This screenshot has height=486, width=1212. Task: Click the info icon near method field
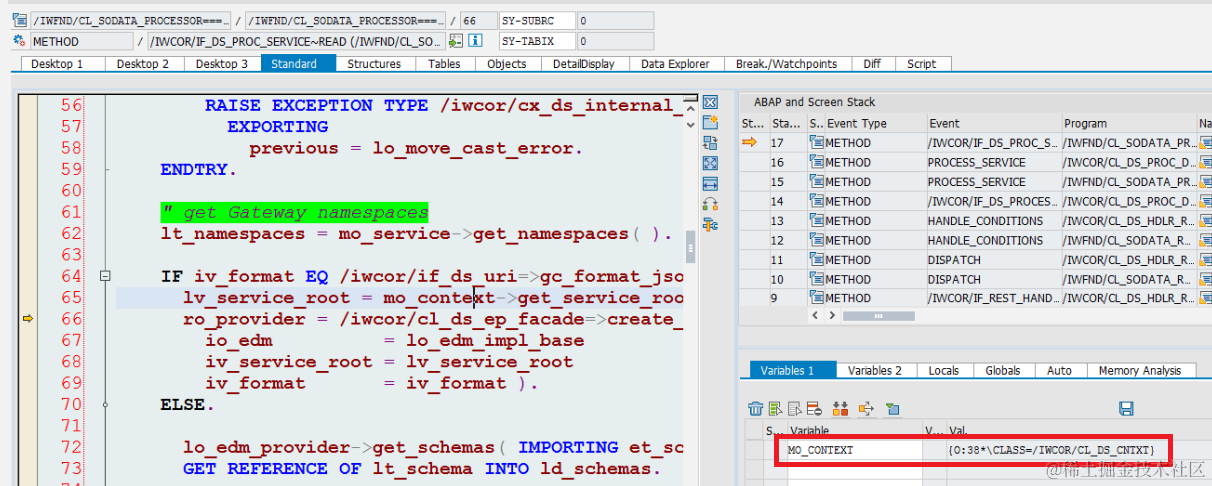click(476, 41)
